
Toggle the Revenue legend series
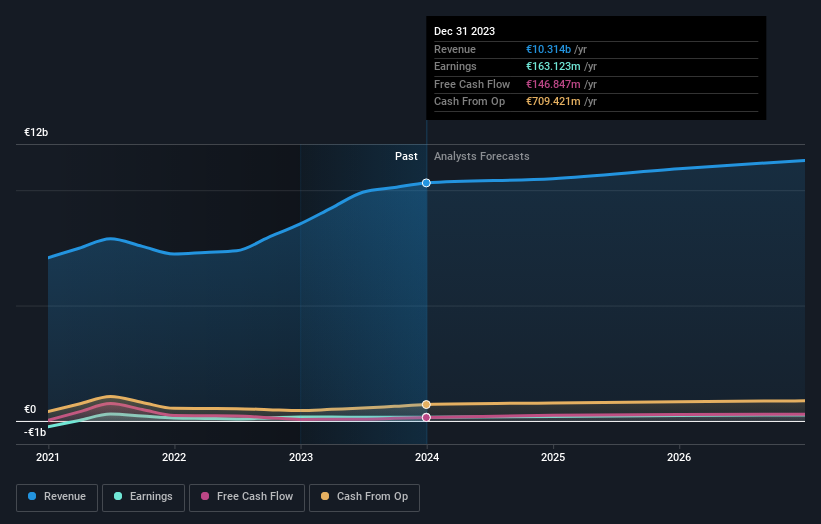[x=57, y=497]
